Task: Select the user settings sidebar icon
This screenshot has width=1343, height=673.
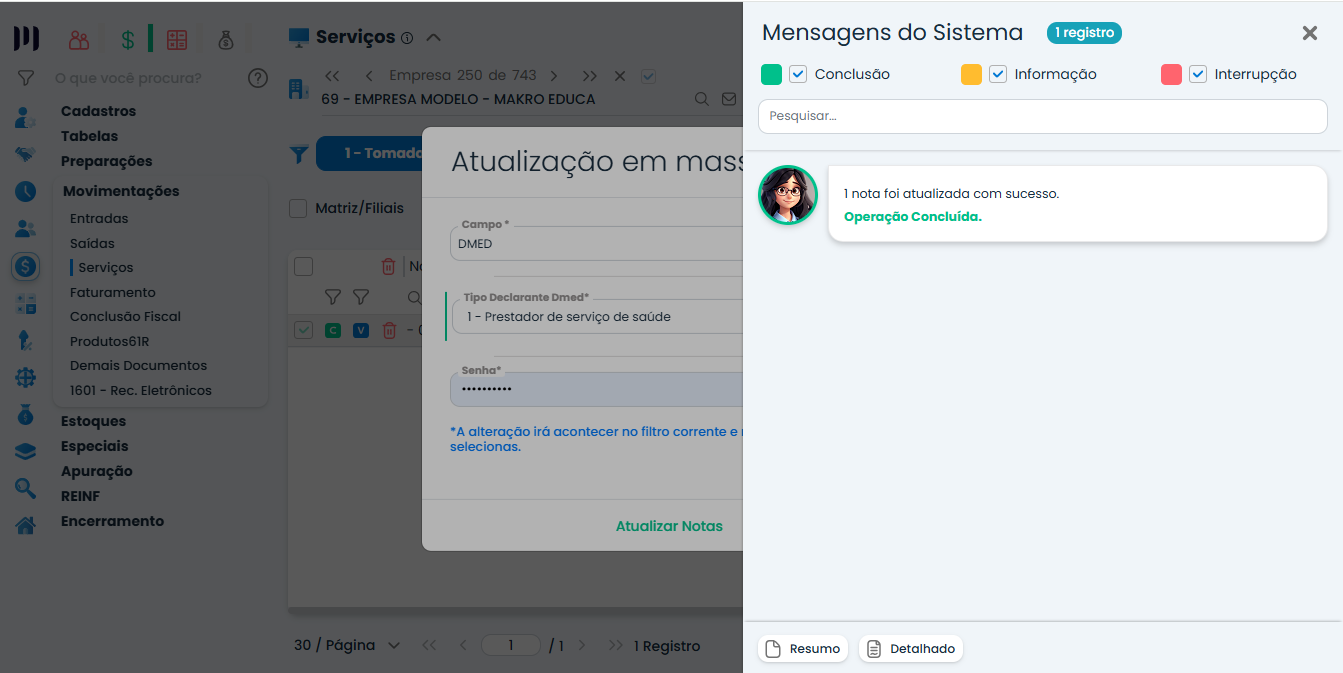Action: pos(26,118)
